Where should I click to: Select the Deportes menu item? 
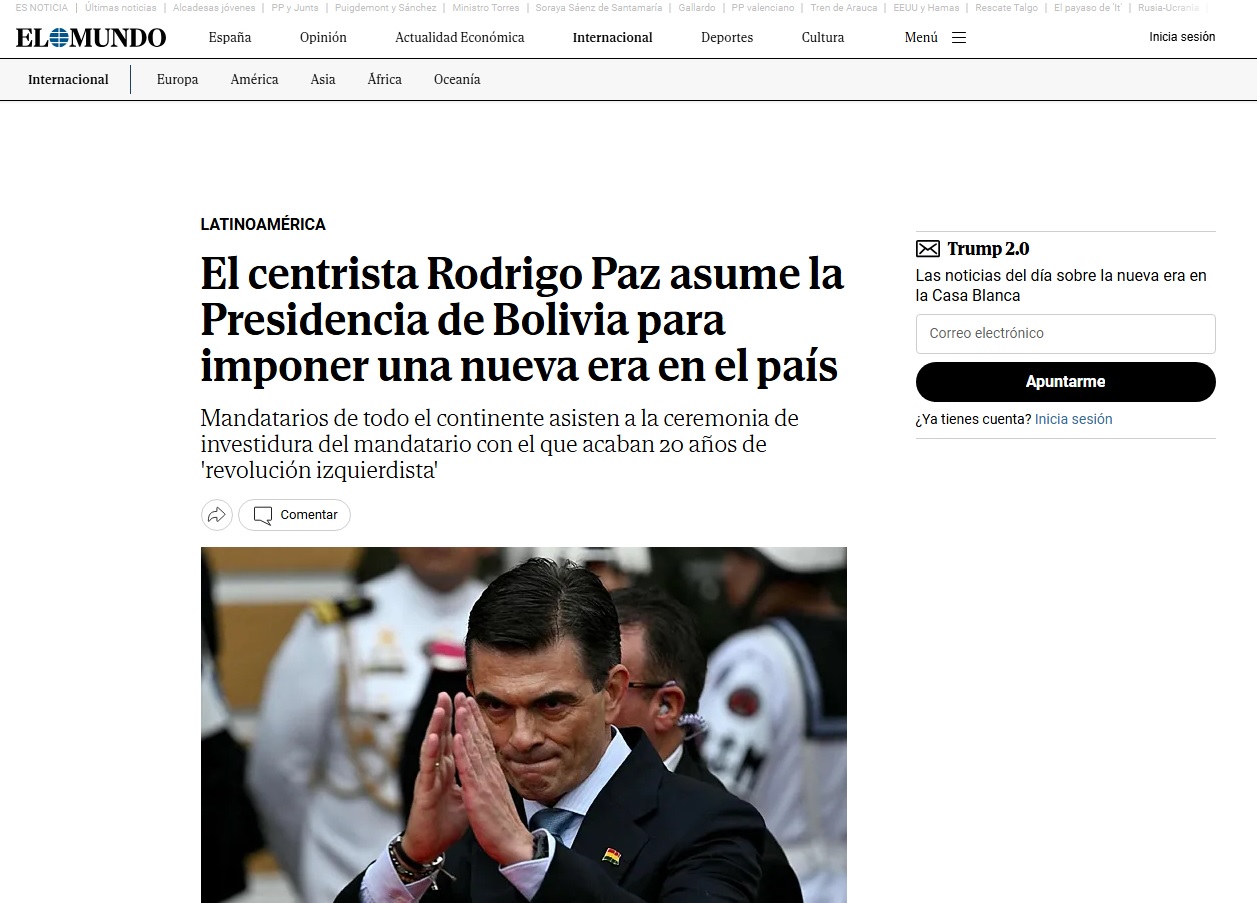[727, 38]
